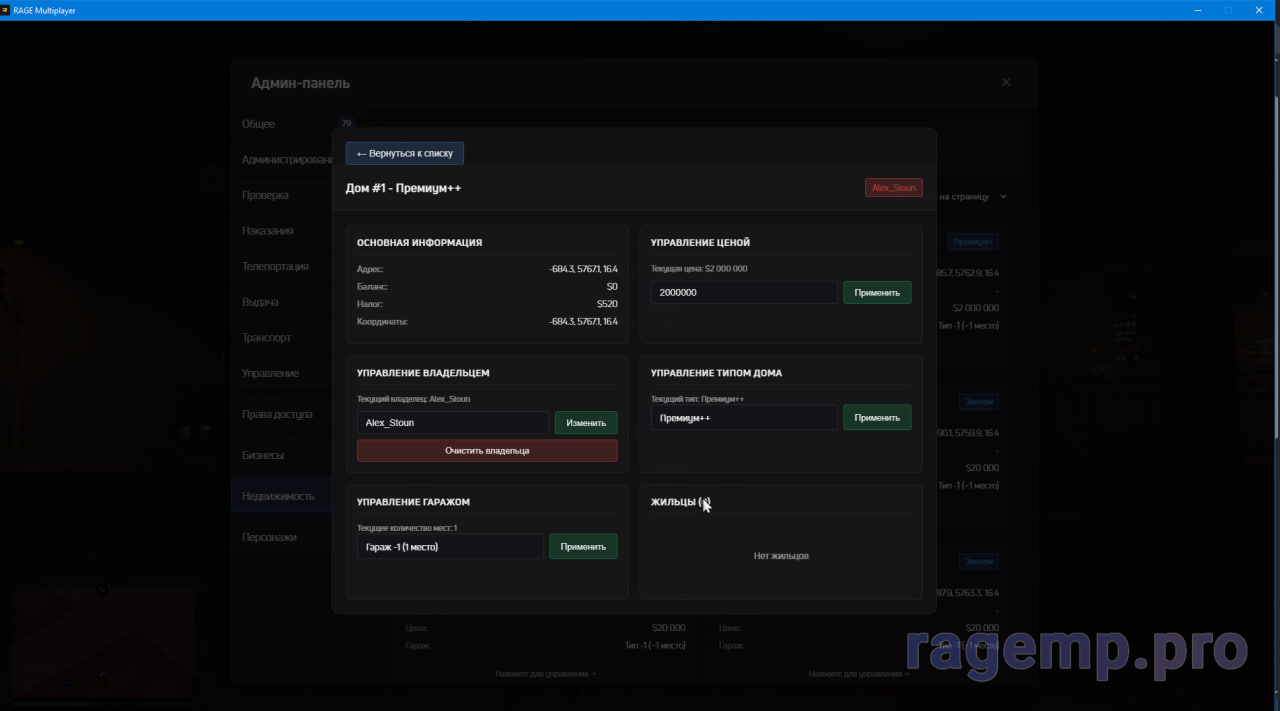Screen dimensions: 1280x711
Task: Apply the selected house type
Action: [876, 418]
